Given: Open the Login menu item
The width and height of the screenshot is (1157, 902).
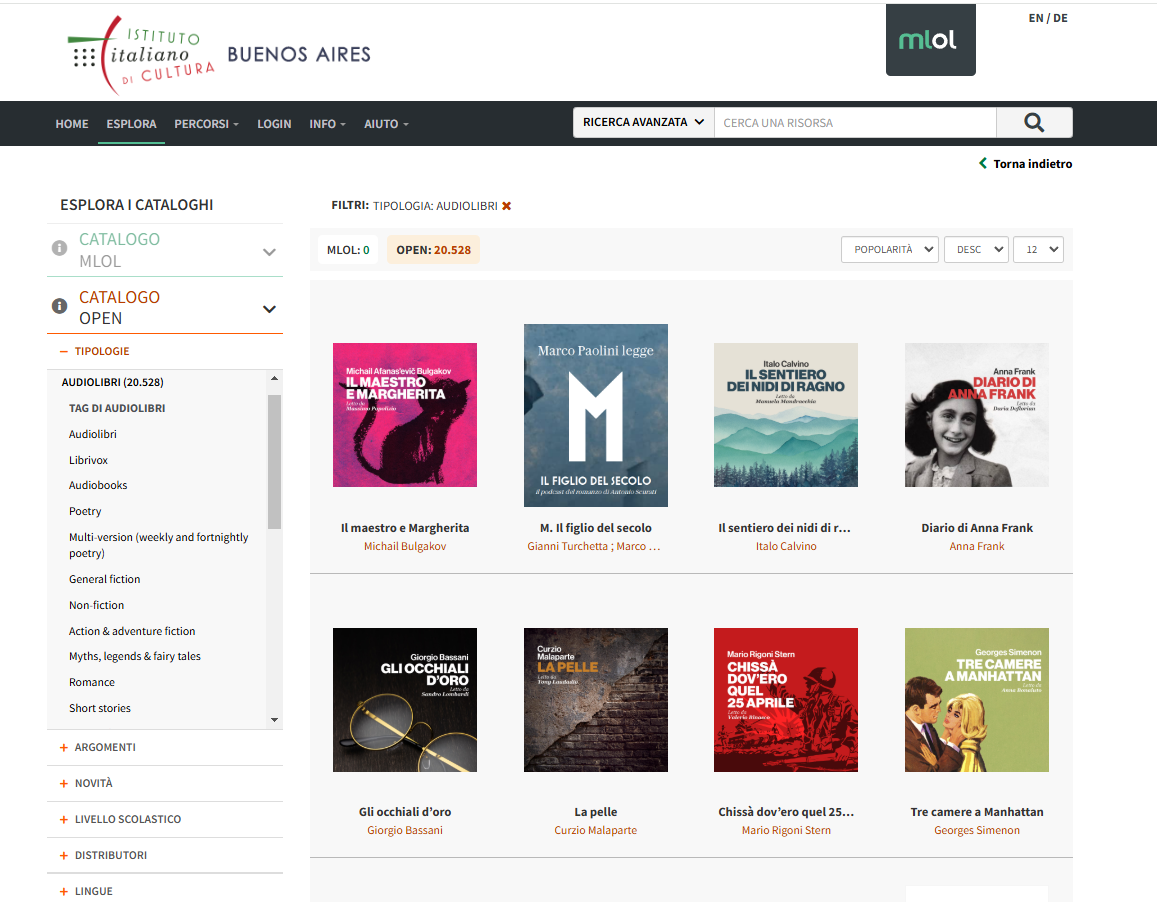Looking at the screenshot, I should (x=274, y=124).
